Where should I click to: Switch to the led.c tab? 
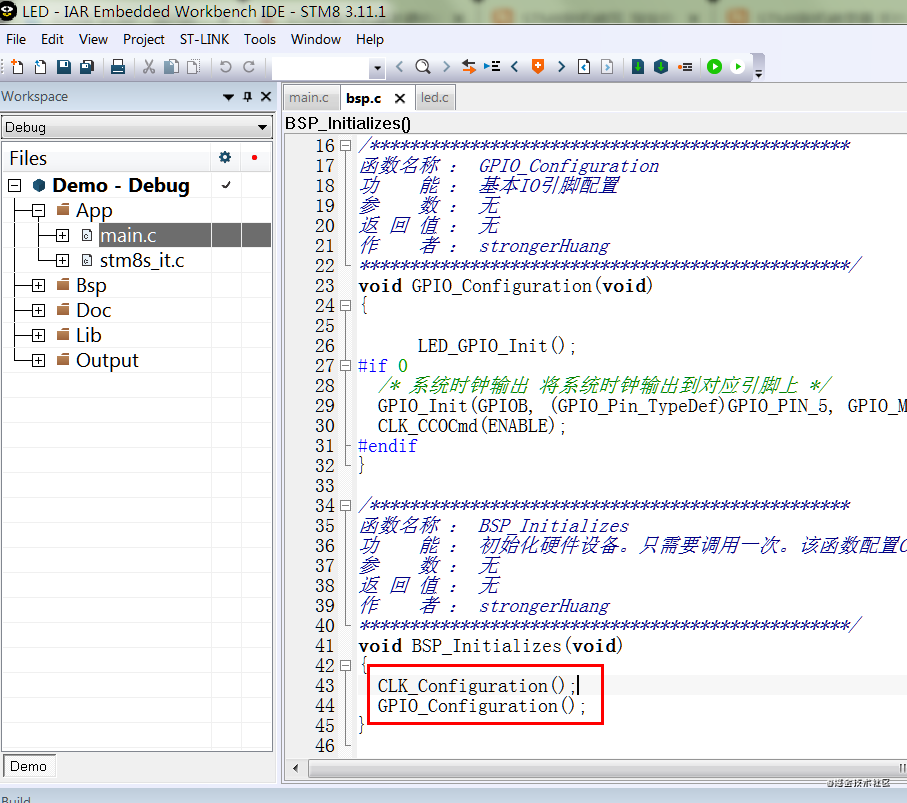[x=435, y=97]
